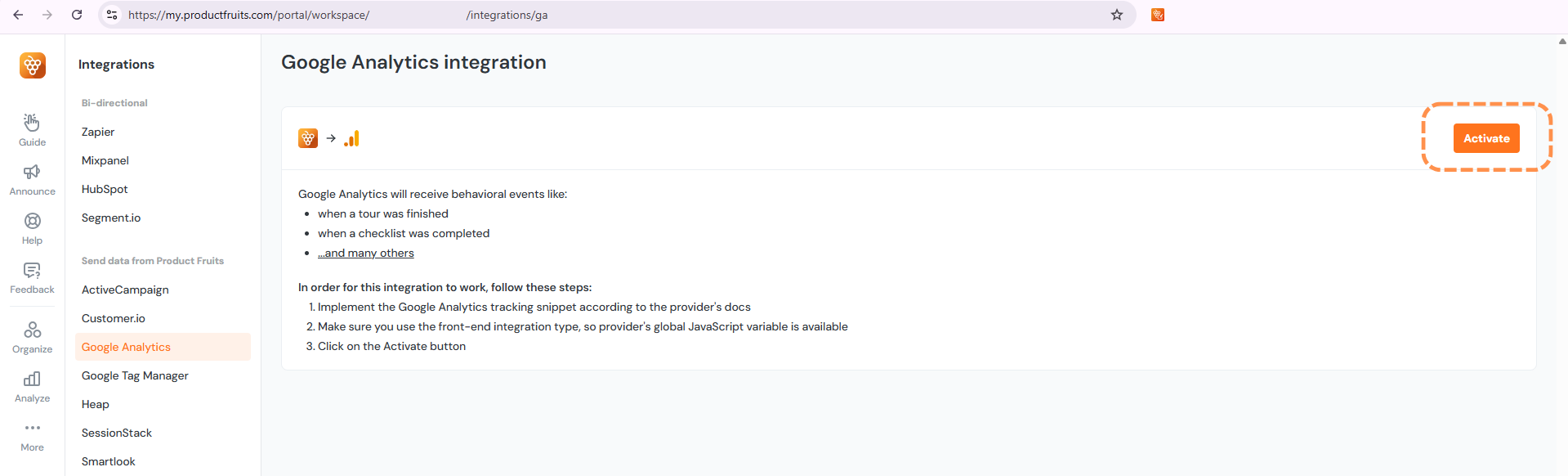Click the Product Fruits browser extension icon
The width and height of the screenshot is (1568, 476).
tap(1158, 15)
